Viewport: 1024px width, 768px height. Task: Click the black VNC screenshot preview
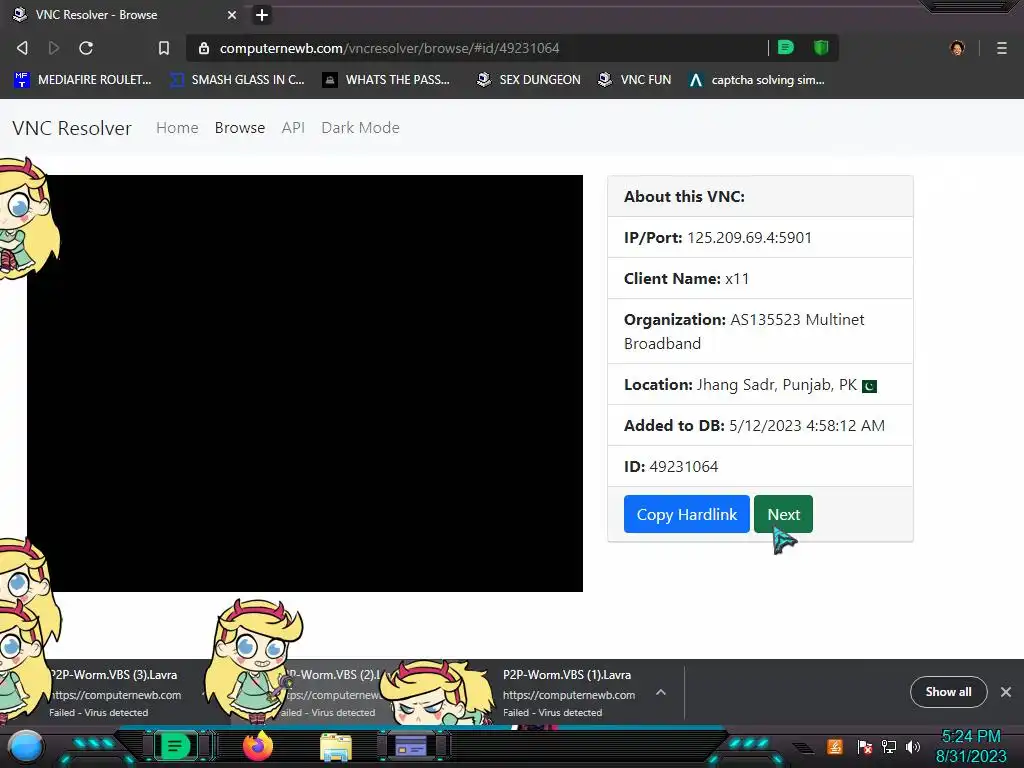(305, 383)
